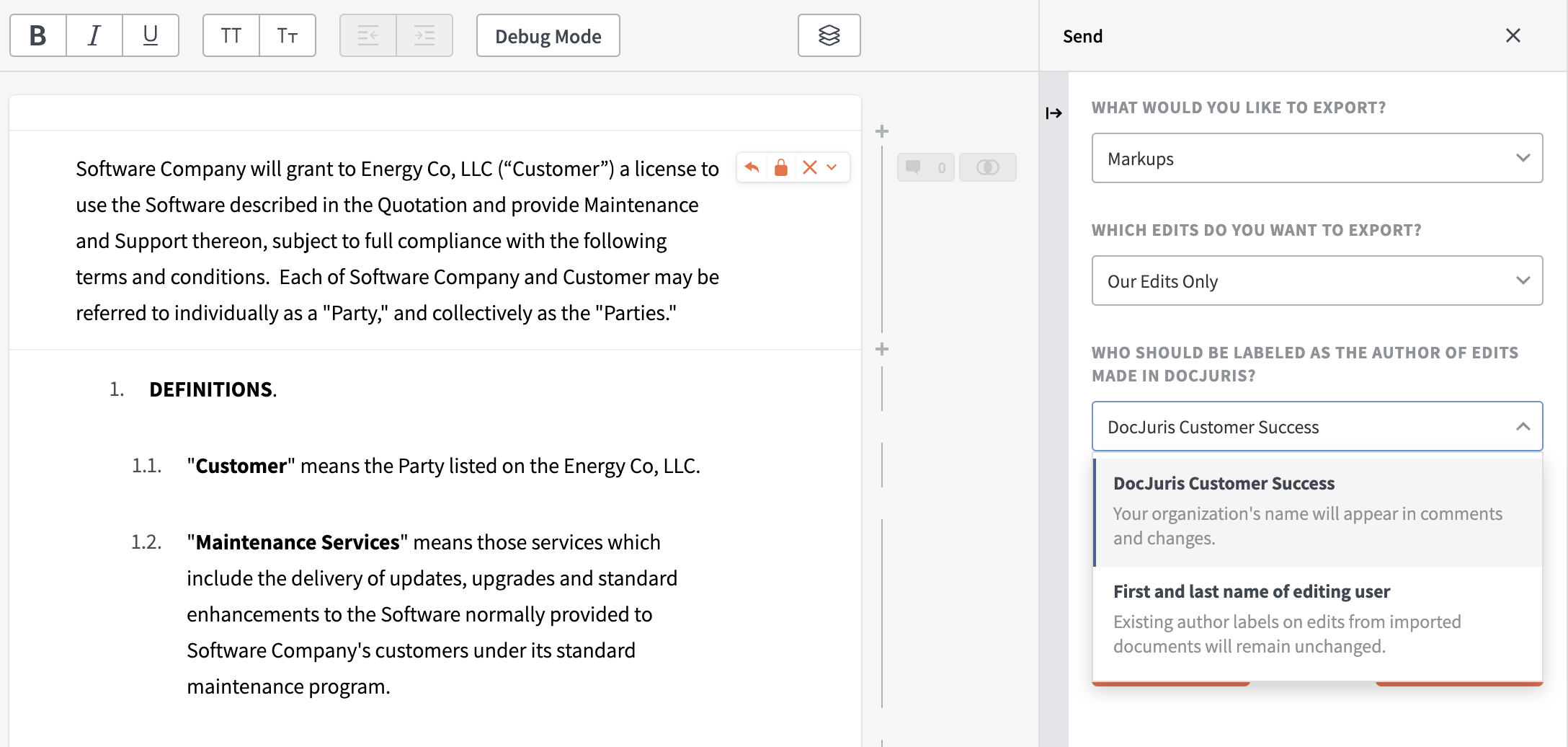Click the 1.1 Customer definition text

[443, 466]
